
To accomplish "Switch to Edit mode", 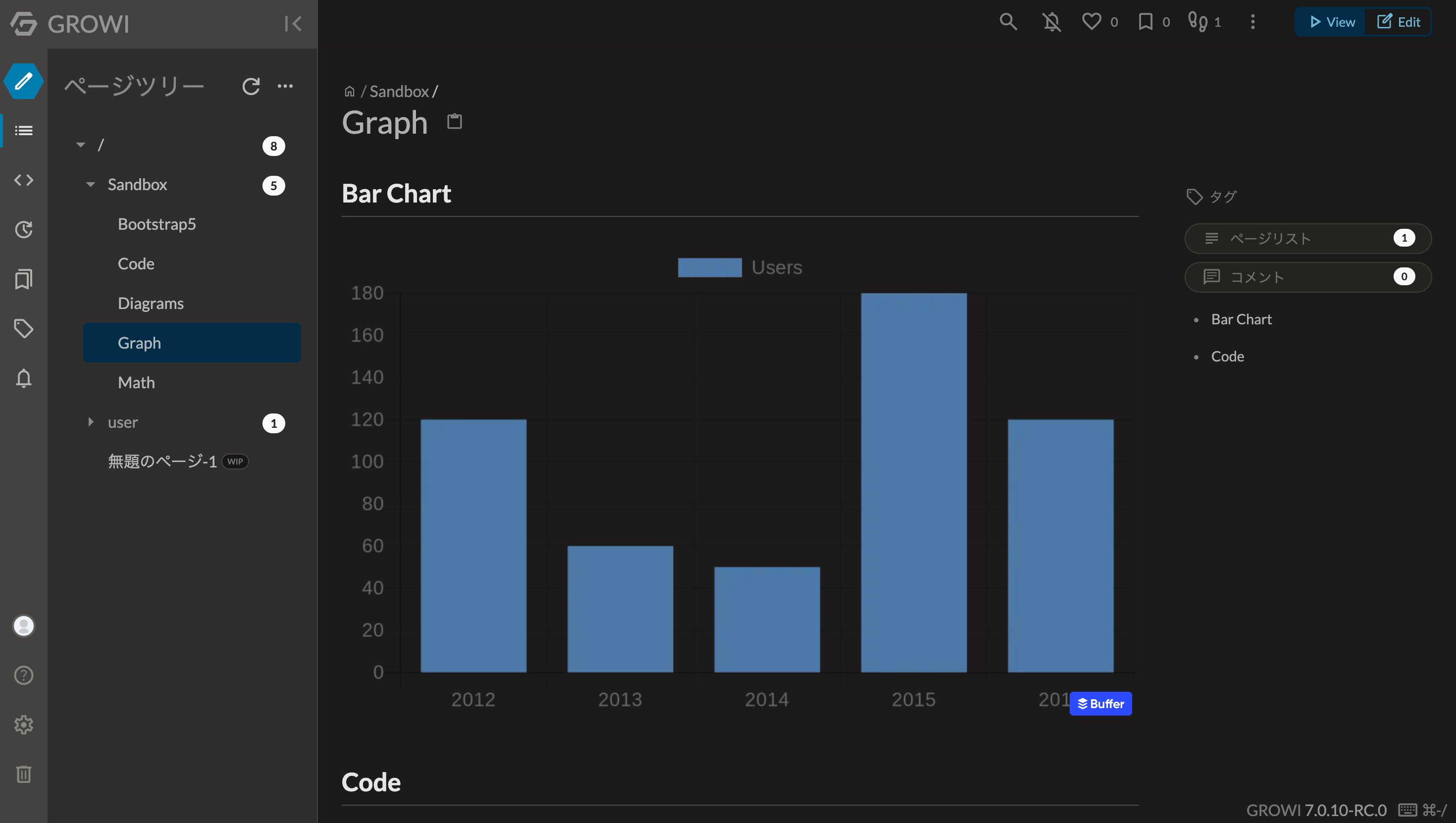I will (1399, 22).
